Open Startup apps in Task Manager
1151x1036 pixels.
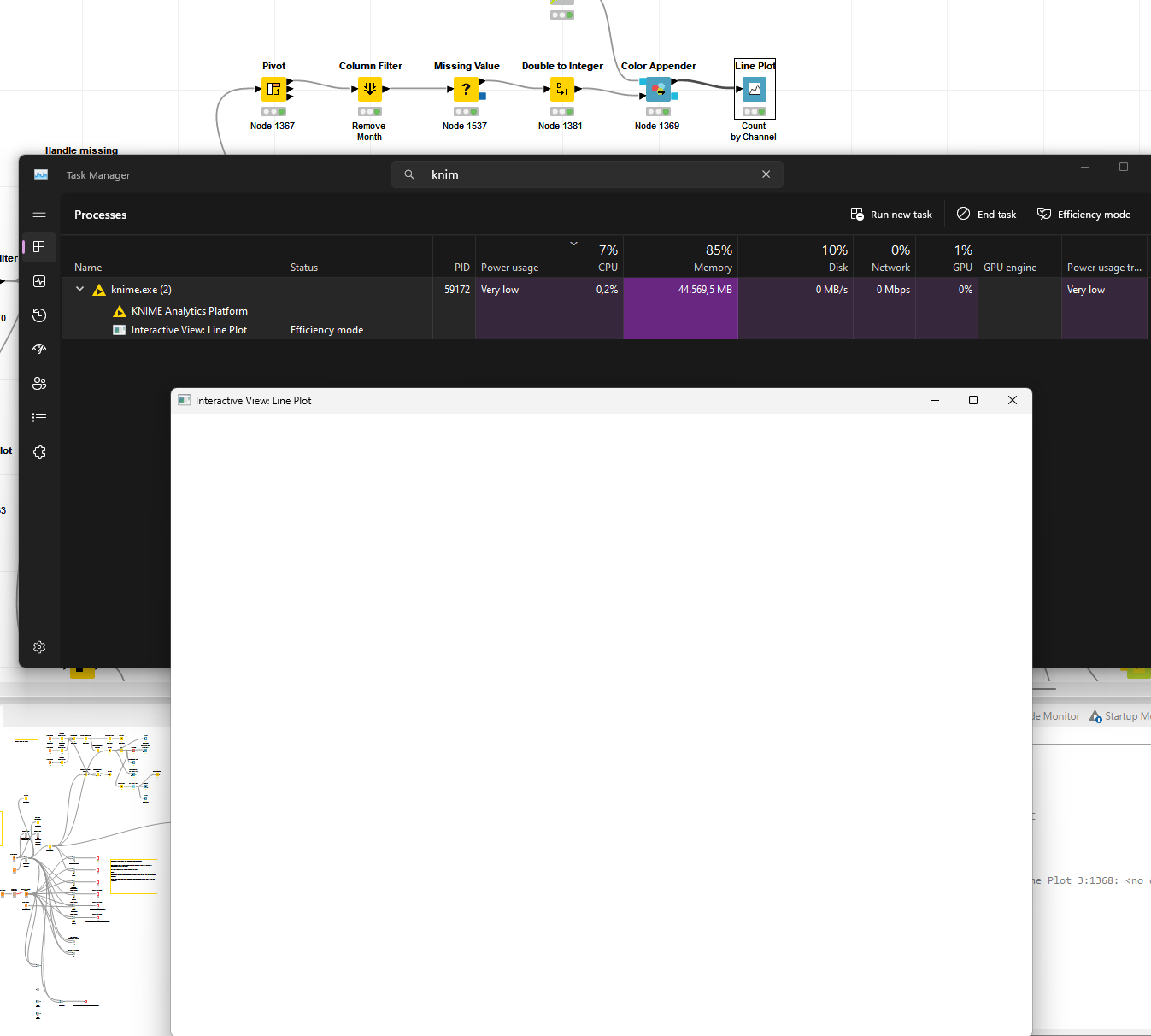pyautogui.click(x=39, y=349)
